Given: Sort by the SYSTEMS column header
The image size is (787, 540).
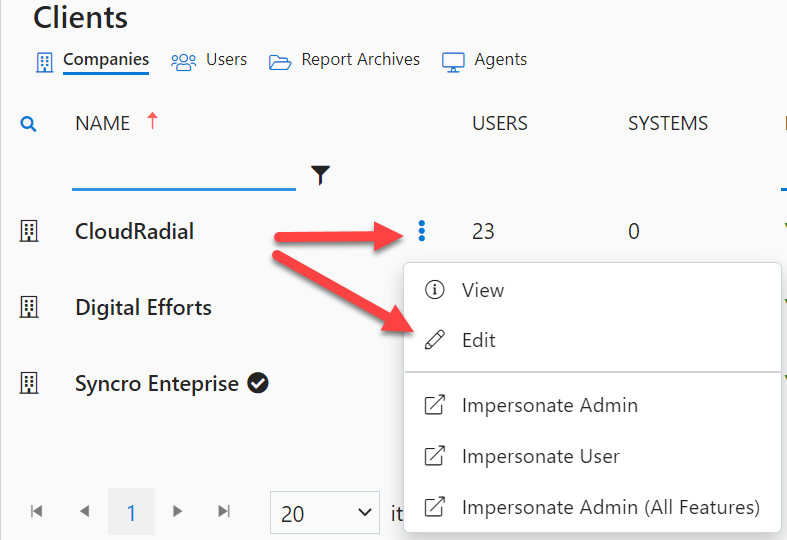Looking at the screenshot, I should click(668, 123).
